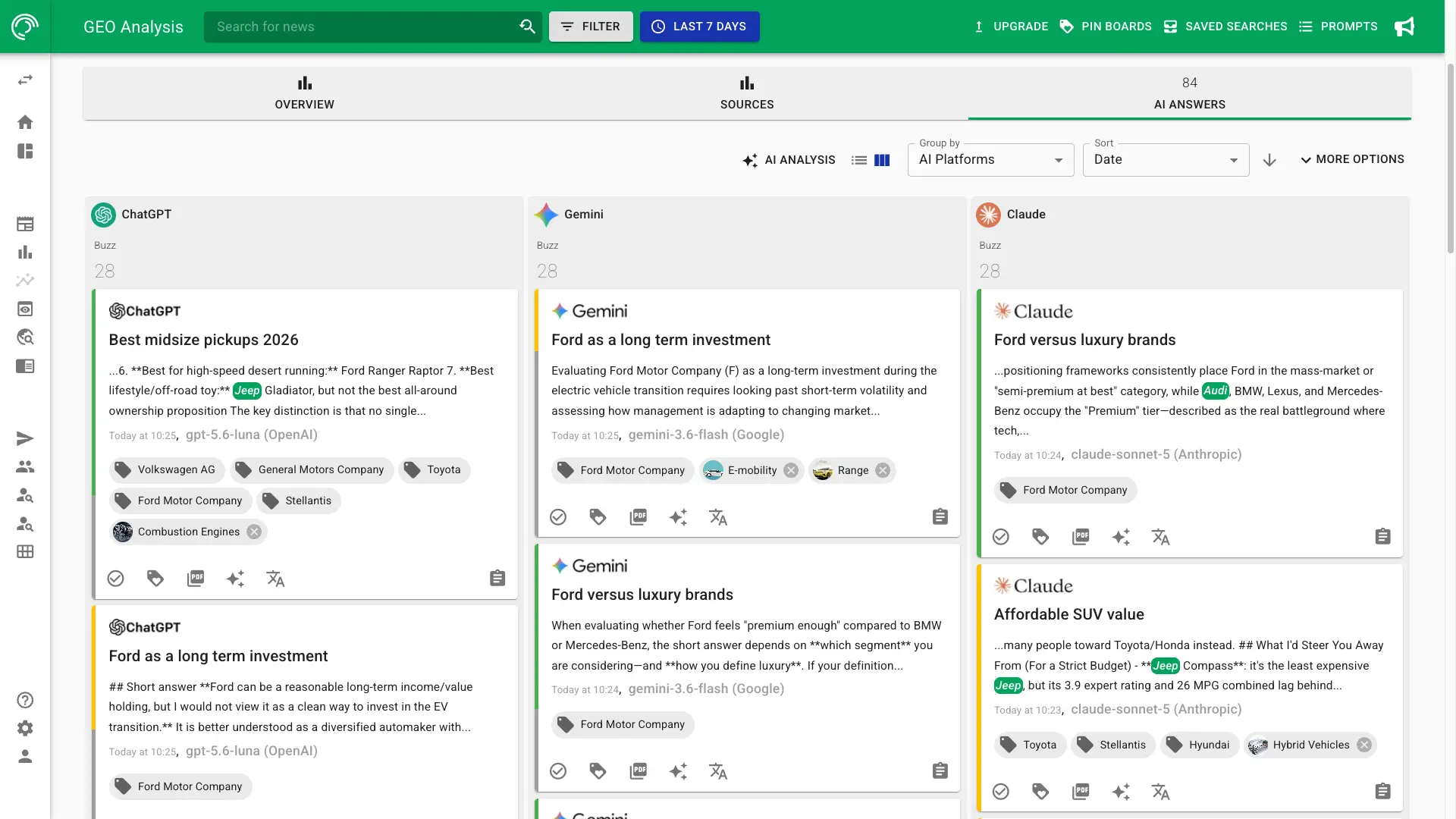The width and height of the screenshot is (1456, 819).
Task: Switch to the AI ANSWERS tab
Action: pyautogui.click(x=1189, y=93)
